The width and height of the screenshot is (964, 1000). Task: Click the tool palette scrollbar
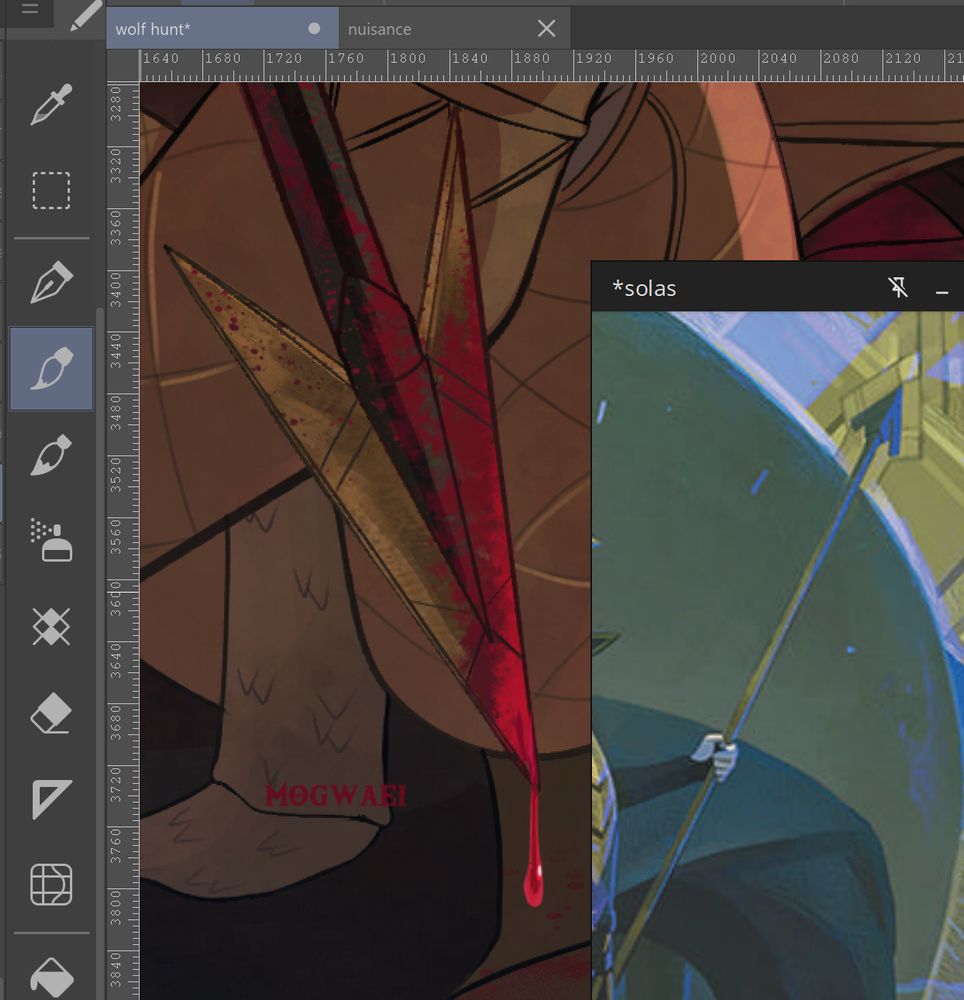pos(99,651)
